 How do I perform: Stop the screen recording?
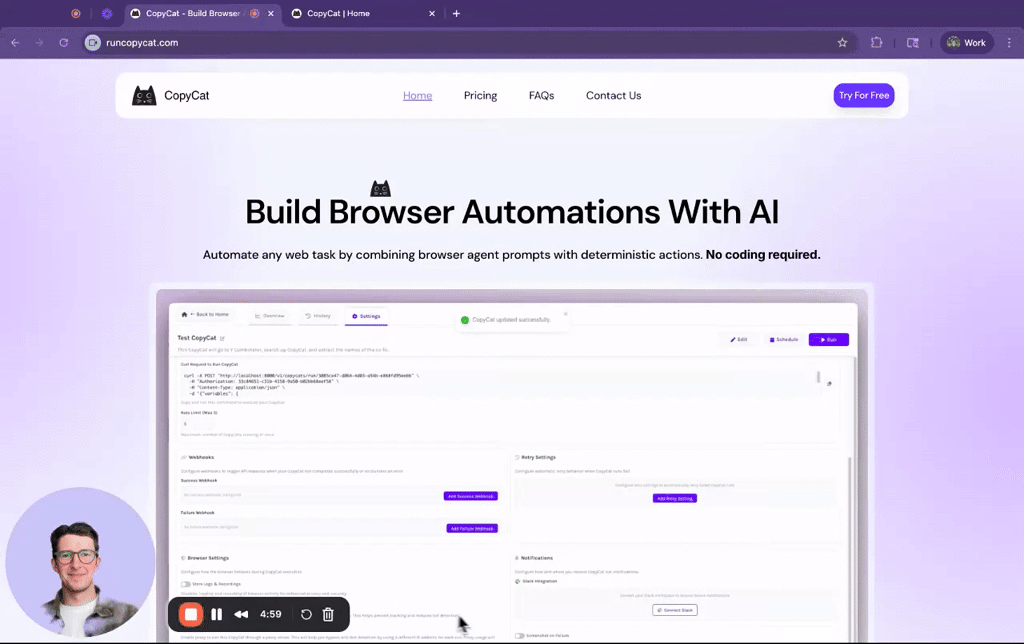point(191,614)
